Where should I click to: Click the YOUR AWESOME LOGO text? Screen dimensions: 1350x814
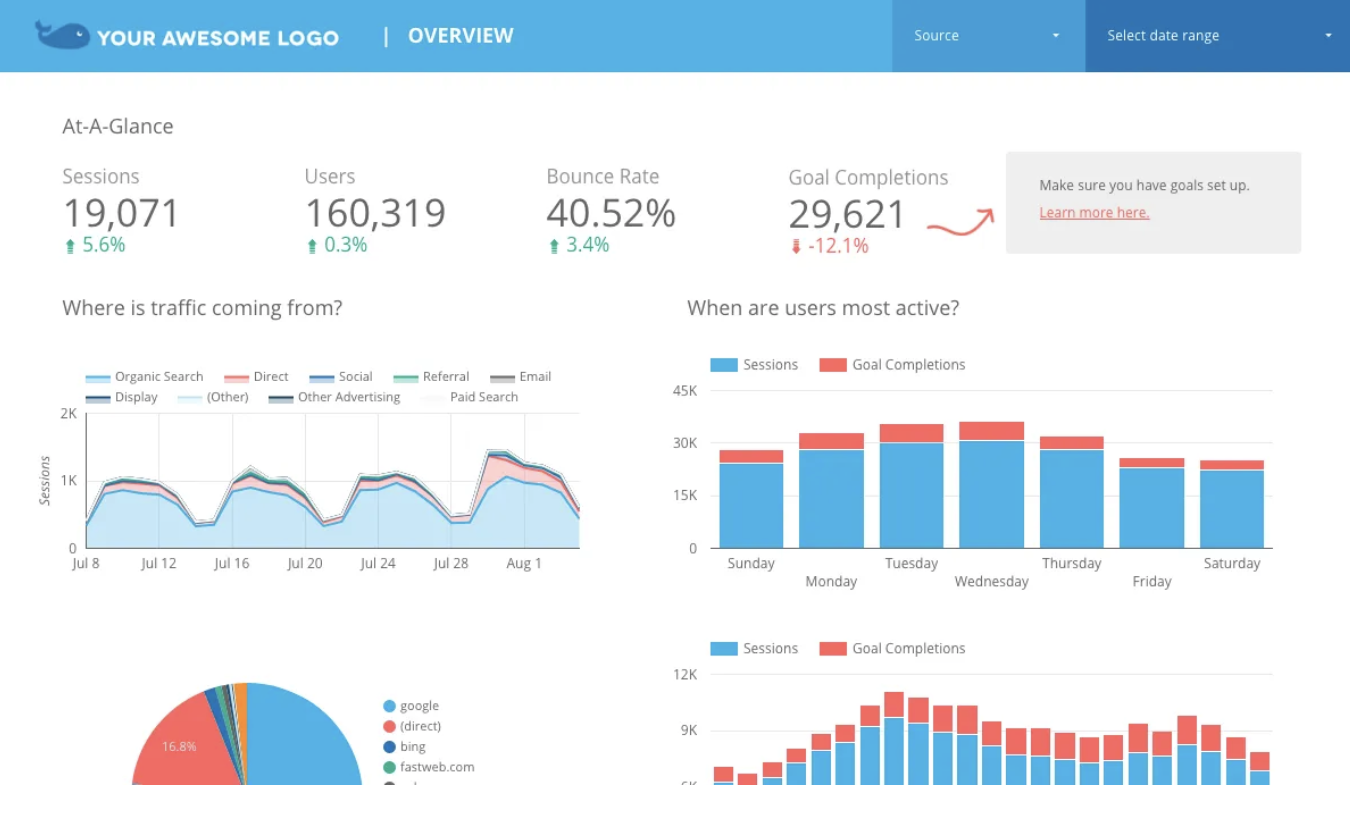pyautogui.click(x=218, y=38)
